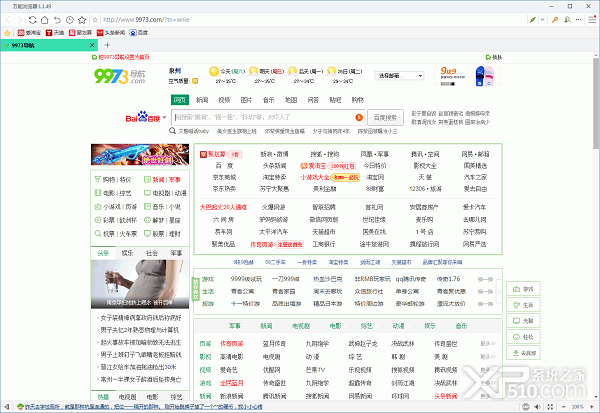Expand the Baidu search engine selector arrow
The width and height of the screenshot is (600, 413).
coord(165,118)
